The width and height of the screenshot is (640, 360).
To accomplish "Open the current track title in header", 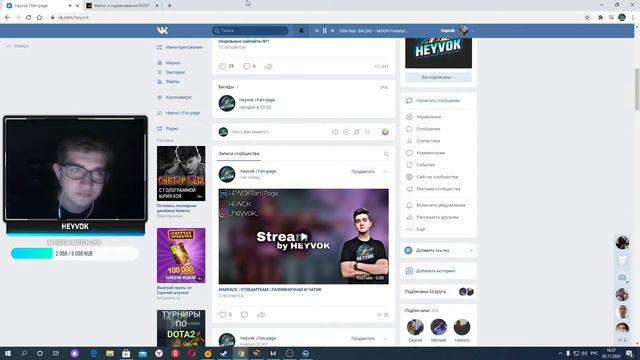I will coord(373,31).
